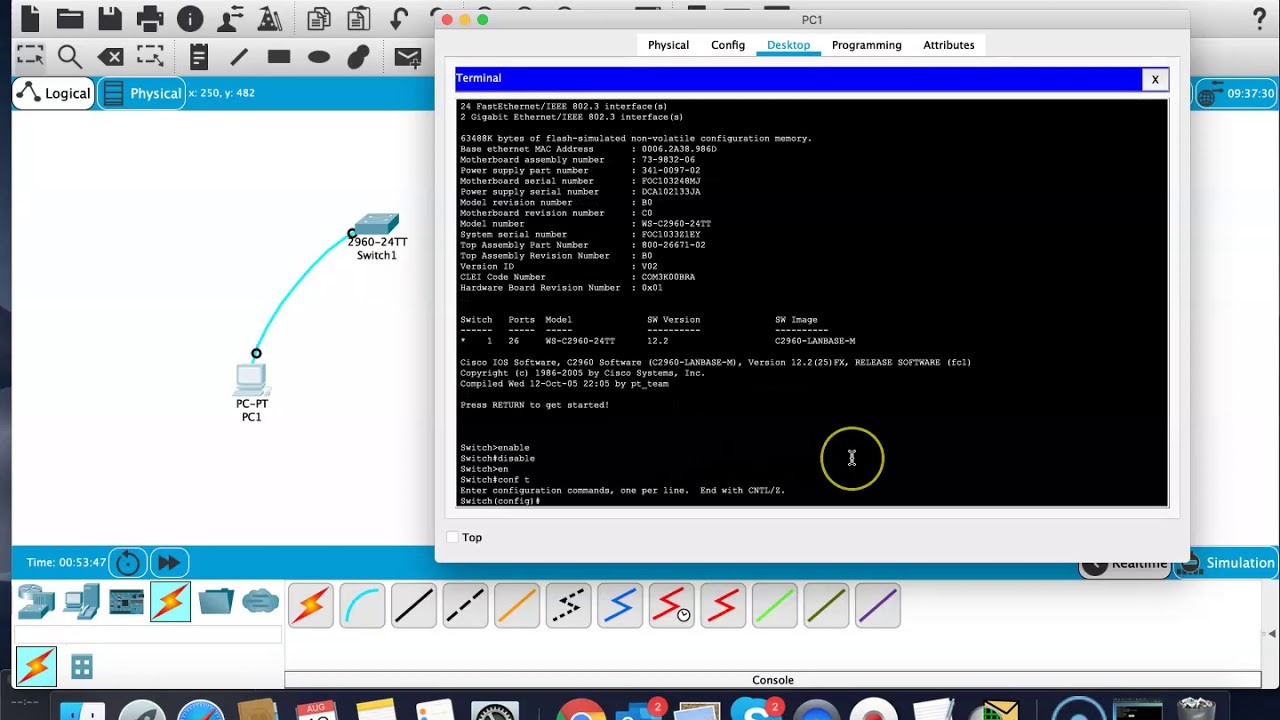
Task: Choose the Multiuser Connection cloud category
Action: (260, 602)
